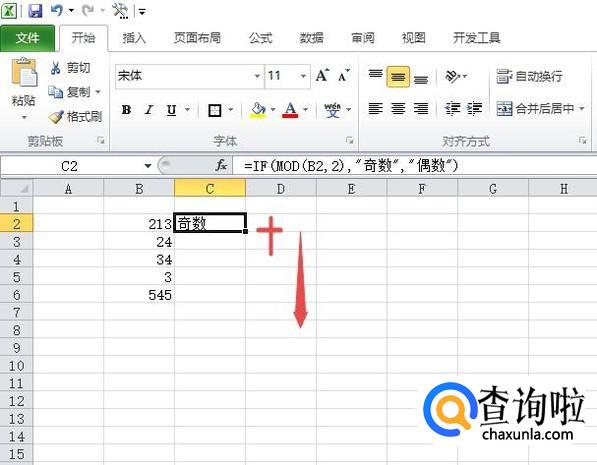Expand the Name Box dropdown arrow
Viewport: 597px width, 465px height.
pyautogui.click(x=148, y=166)
